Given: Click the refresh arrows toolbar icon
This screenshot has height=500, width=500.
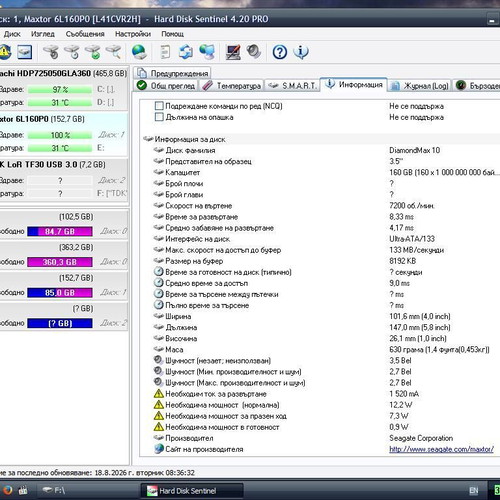Looking at the screenshot, I should point(186,52).
